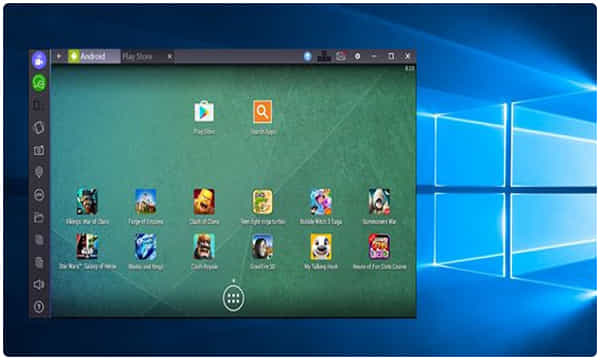The image size is (600, 360).
Task: Close the Play Store tab
Action: point(170,57)
